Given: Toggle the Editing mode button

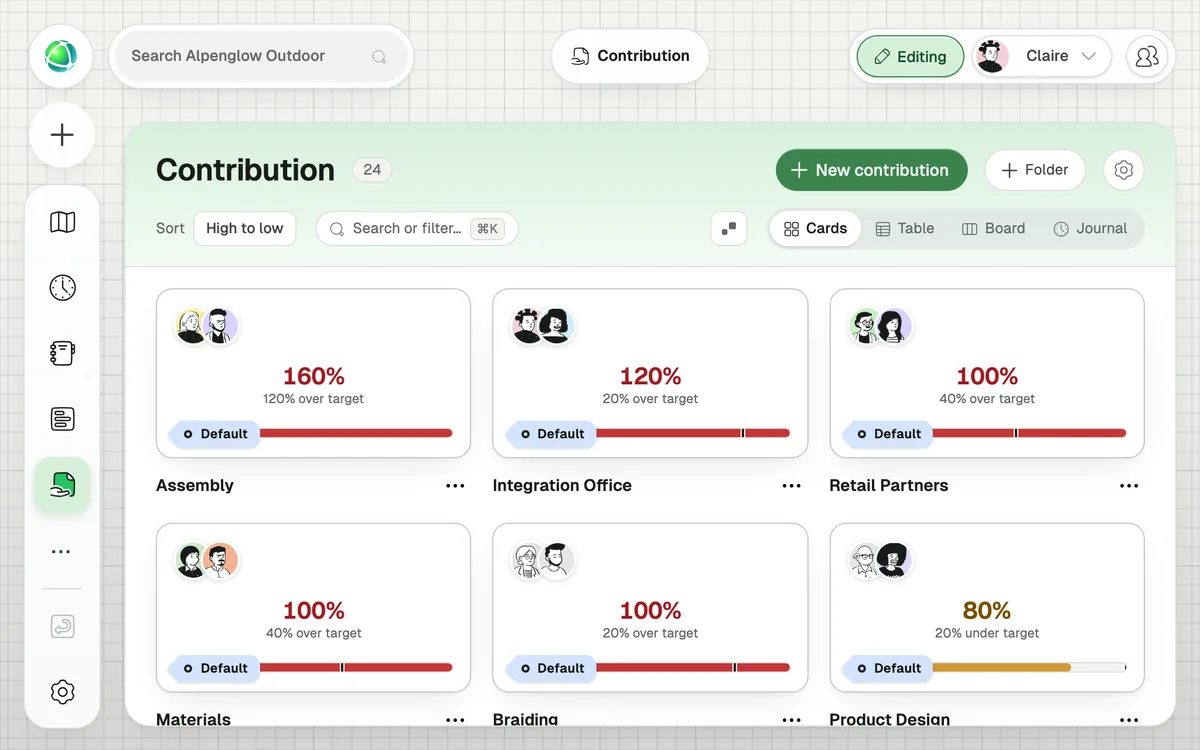Looking at the screenshot, I should (x=910, y=57).
